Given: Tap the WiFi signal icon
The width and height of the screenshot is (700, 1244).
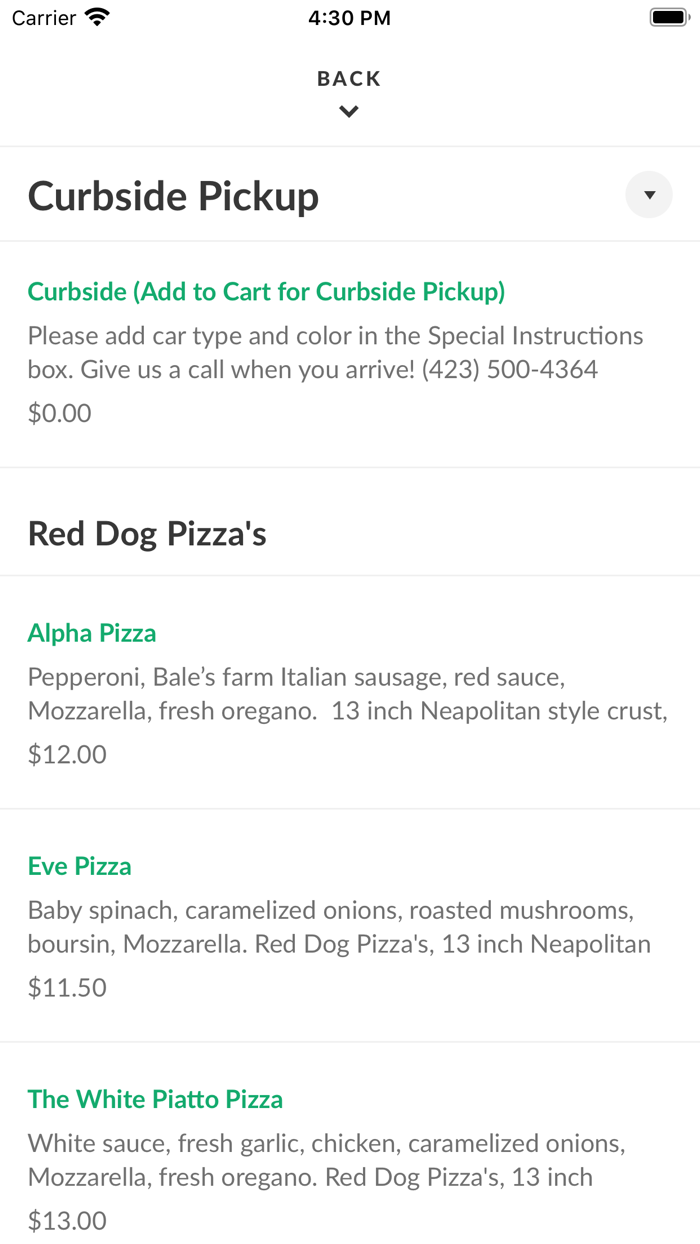Looking at the screenshot, I should pos(95,16).
